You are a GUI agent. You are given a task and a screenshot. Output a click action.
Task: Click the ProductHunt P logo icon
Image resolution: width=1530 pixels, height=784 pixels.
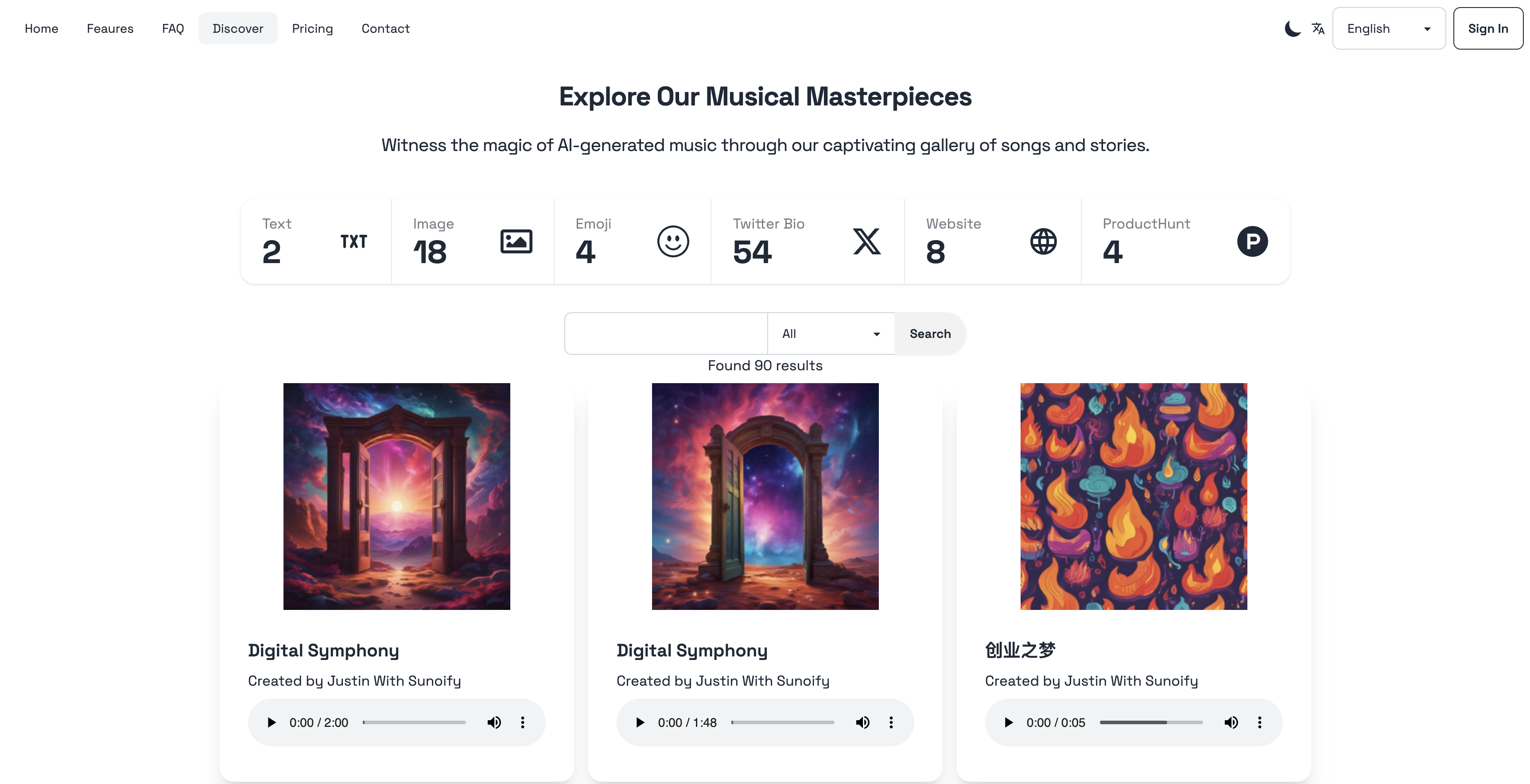[x=1253, y=241]
